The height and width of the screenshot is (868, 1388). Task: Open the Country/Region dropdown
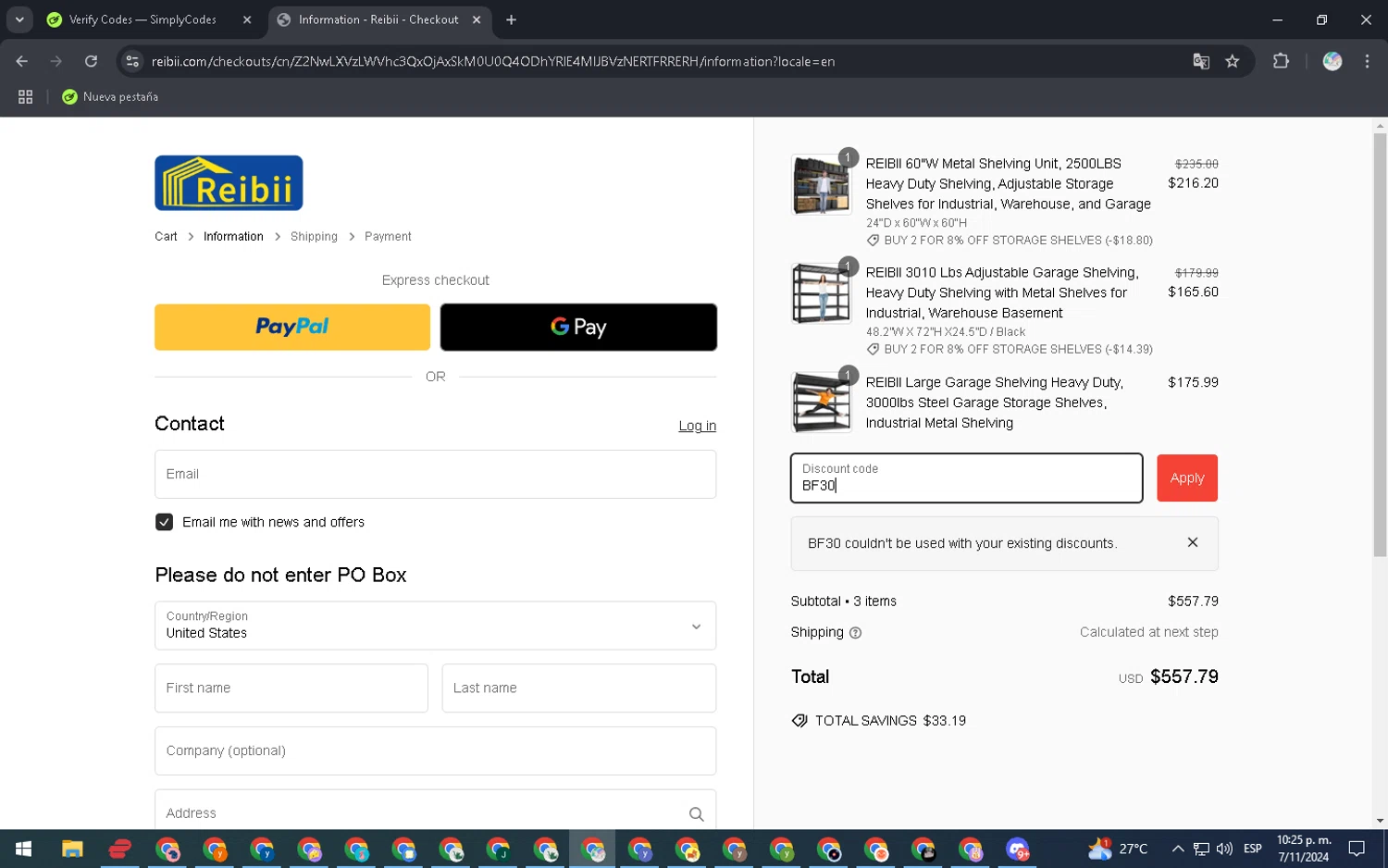(x=435, y=626)
